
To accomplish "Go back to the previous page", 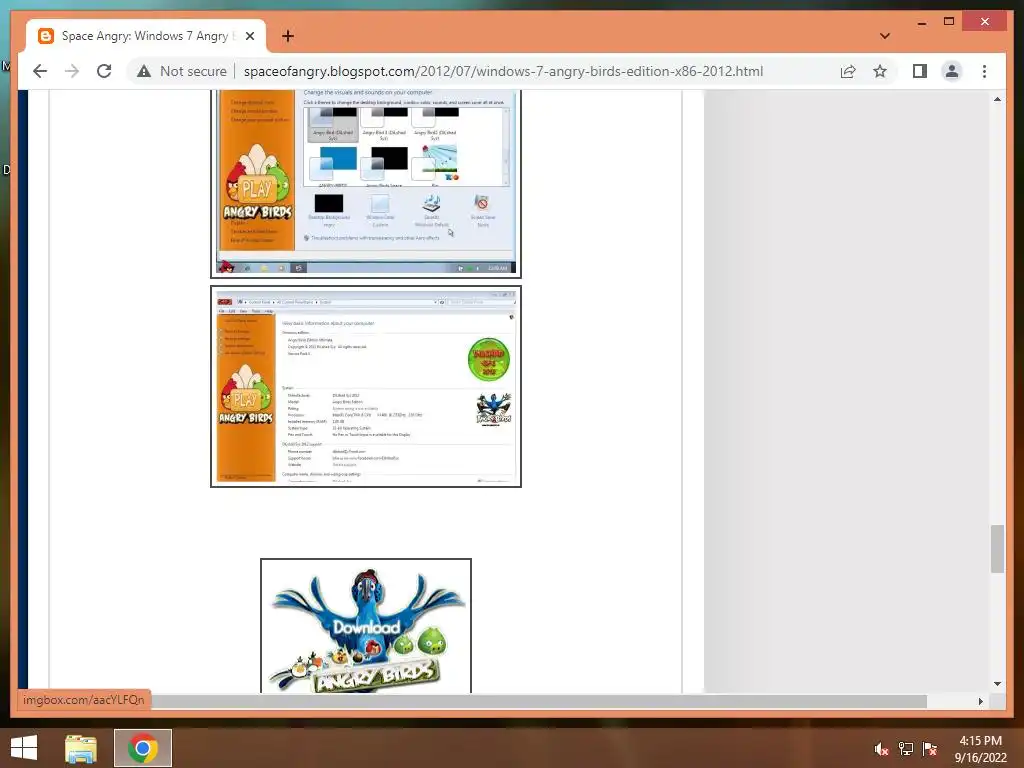I will 40,71.
